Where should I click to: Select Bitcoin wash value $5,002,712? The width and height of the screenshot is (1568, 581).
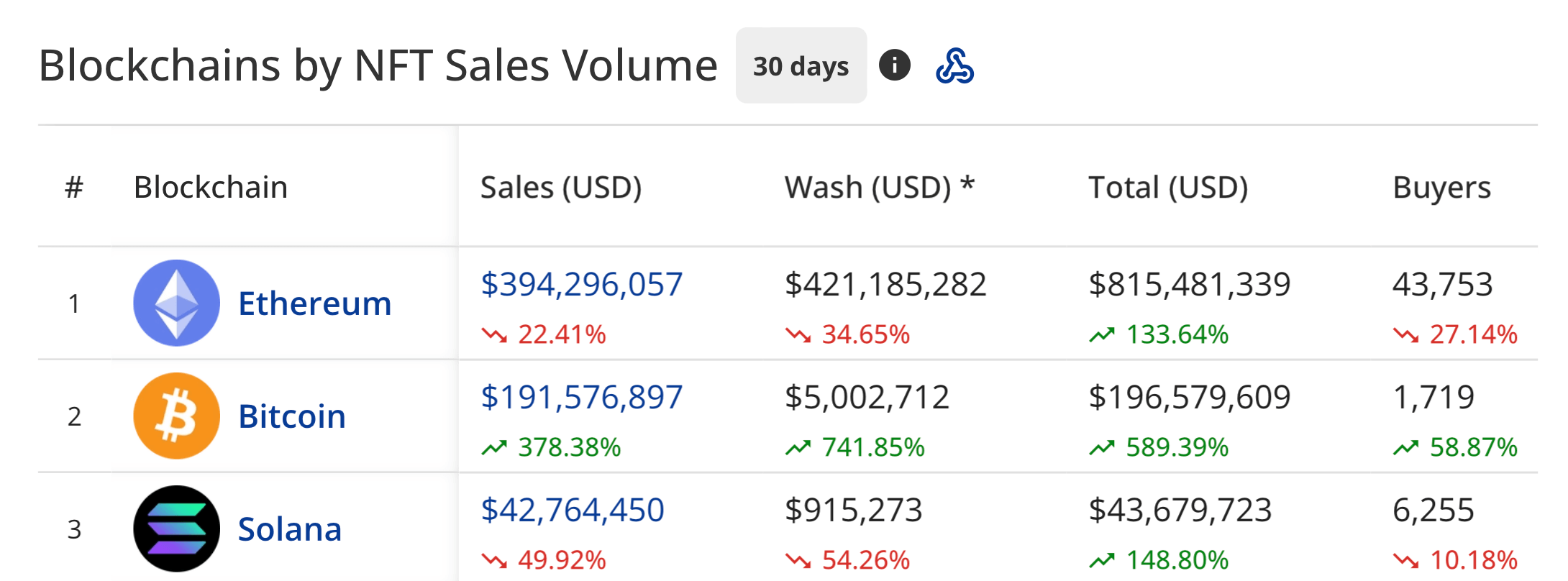[867, 397]
